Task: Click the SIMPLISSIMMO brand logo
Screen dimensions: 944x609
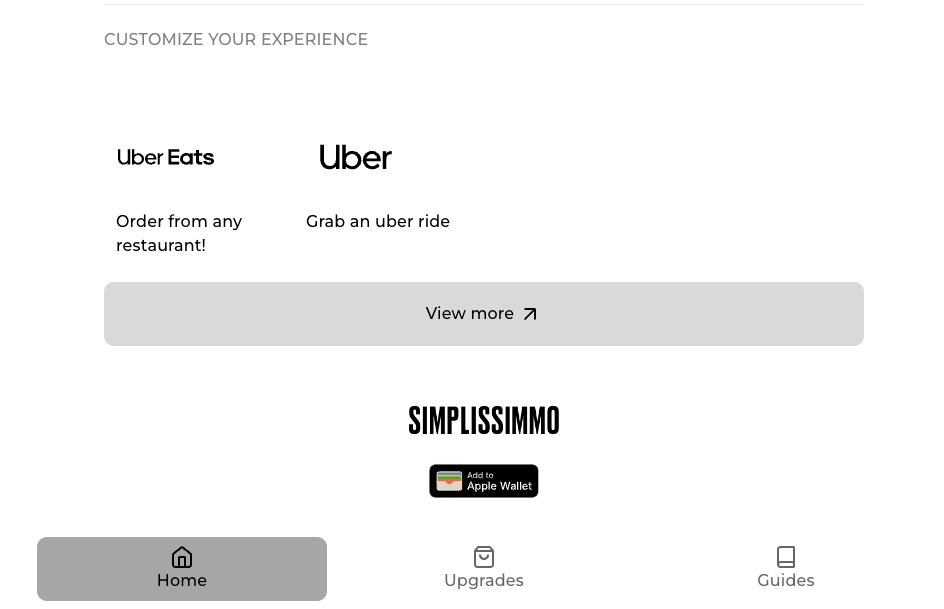Action: tap(484, 420)
